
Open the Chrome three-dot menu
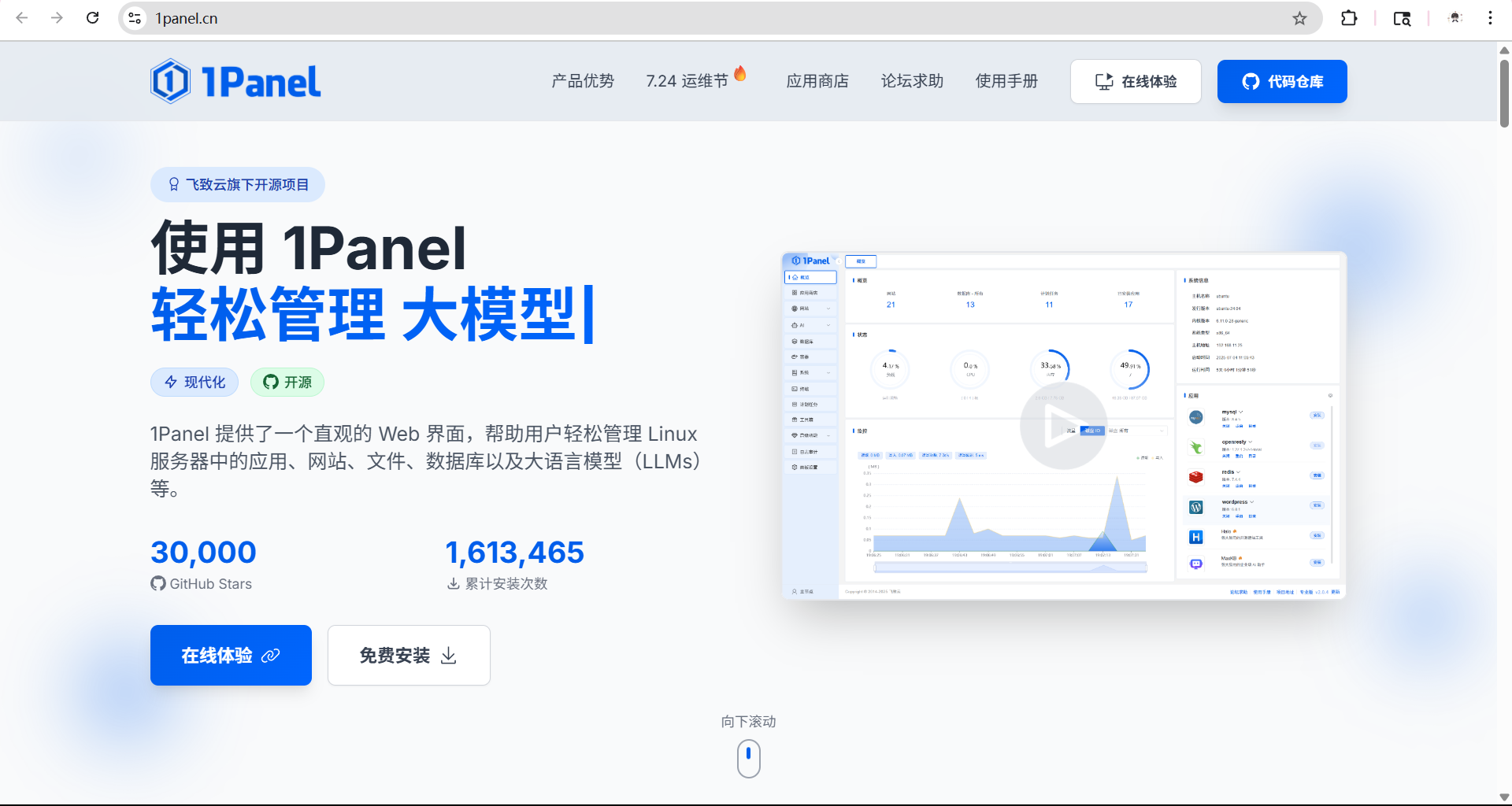1490,18
